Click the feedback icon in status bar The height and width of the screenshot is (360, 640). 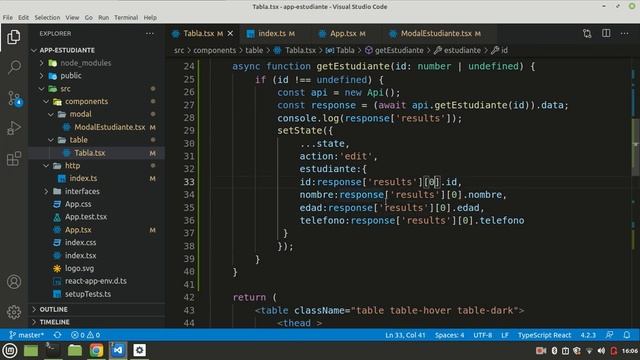(x=609, y=335)
